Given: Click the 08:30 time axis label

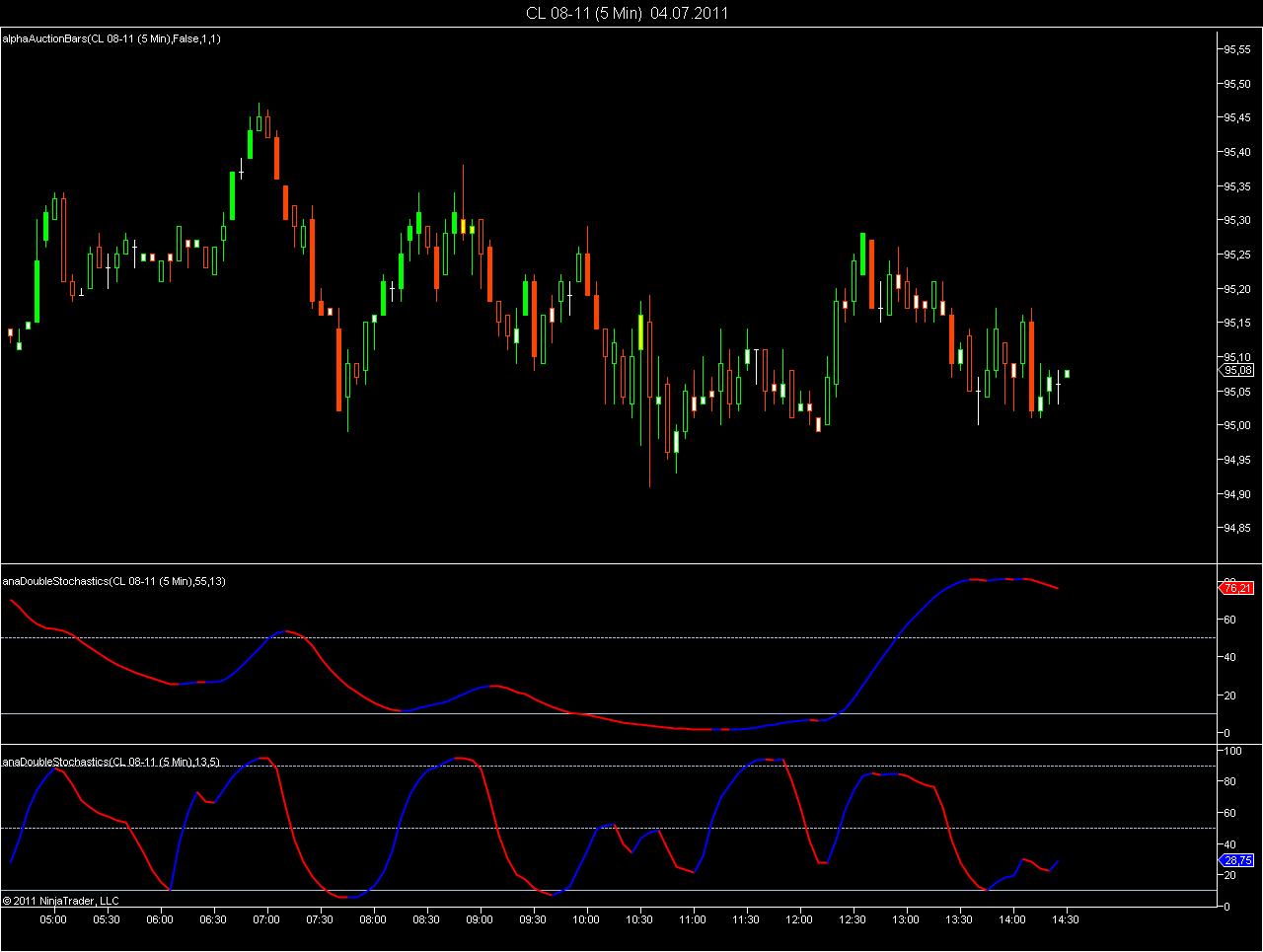Looking at the screenshot, I should tap(426, 919).
